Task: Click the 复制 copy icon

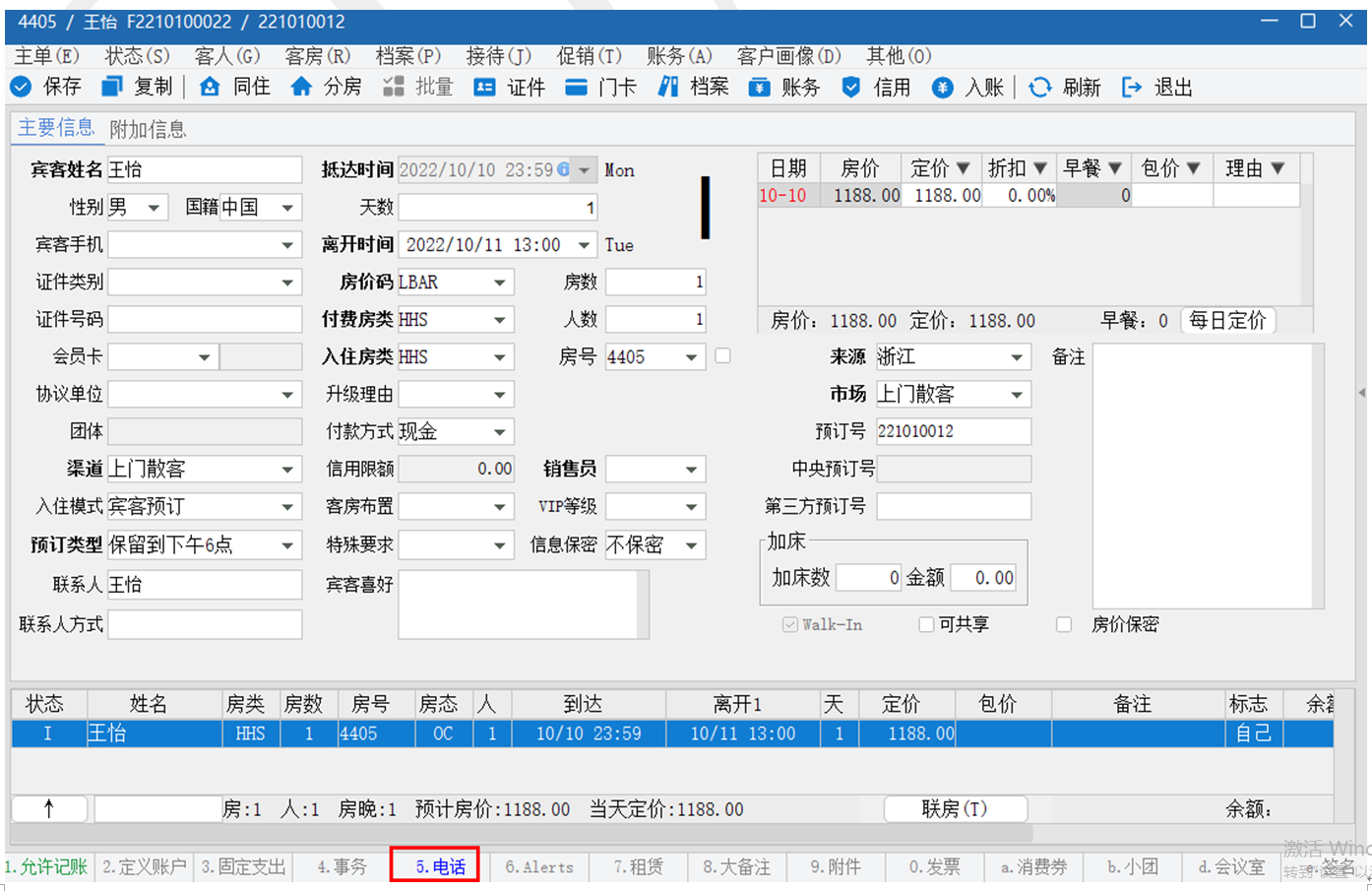Action: pyautogui.click(x=112, y=87)
